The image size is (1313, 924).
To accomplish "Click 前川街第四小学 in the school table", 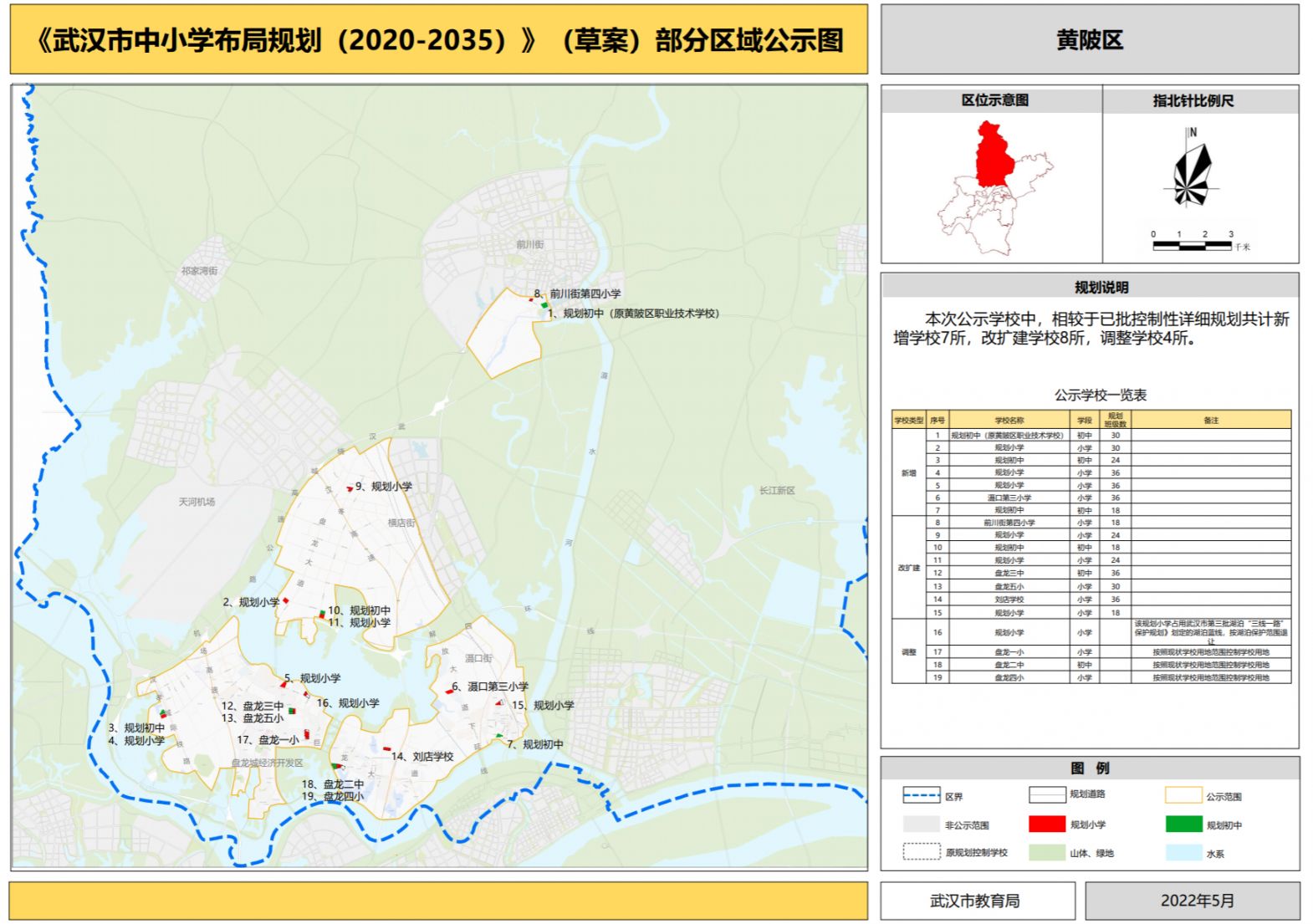I will click(1009, 523).
